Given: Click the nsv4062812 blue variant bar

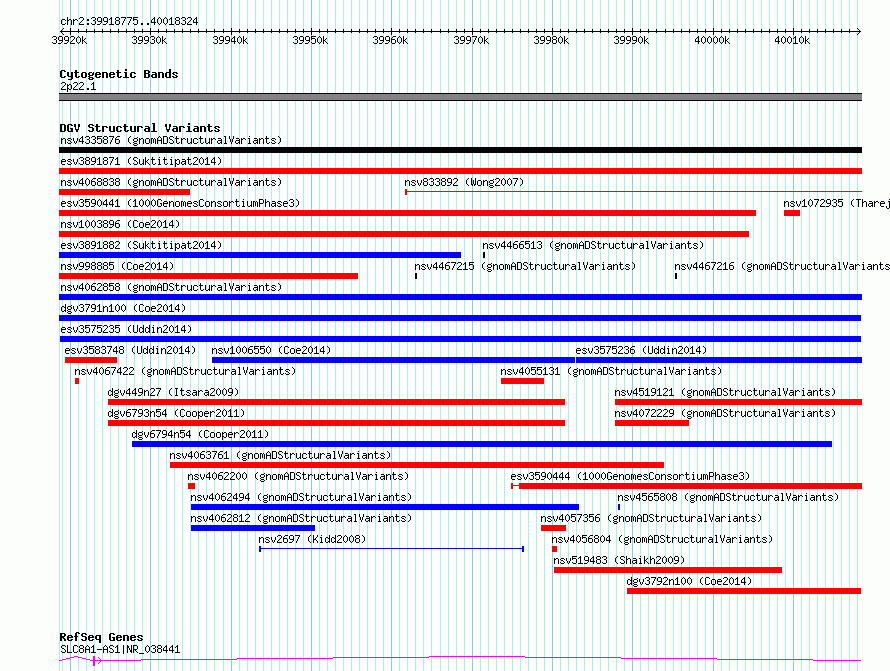Looking at the screenshot, I should point(253,528).
